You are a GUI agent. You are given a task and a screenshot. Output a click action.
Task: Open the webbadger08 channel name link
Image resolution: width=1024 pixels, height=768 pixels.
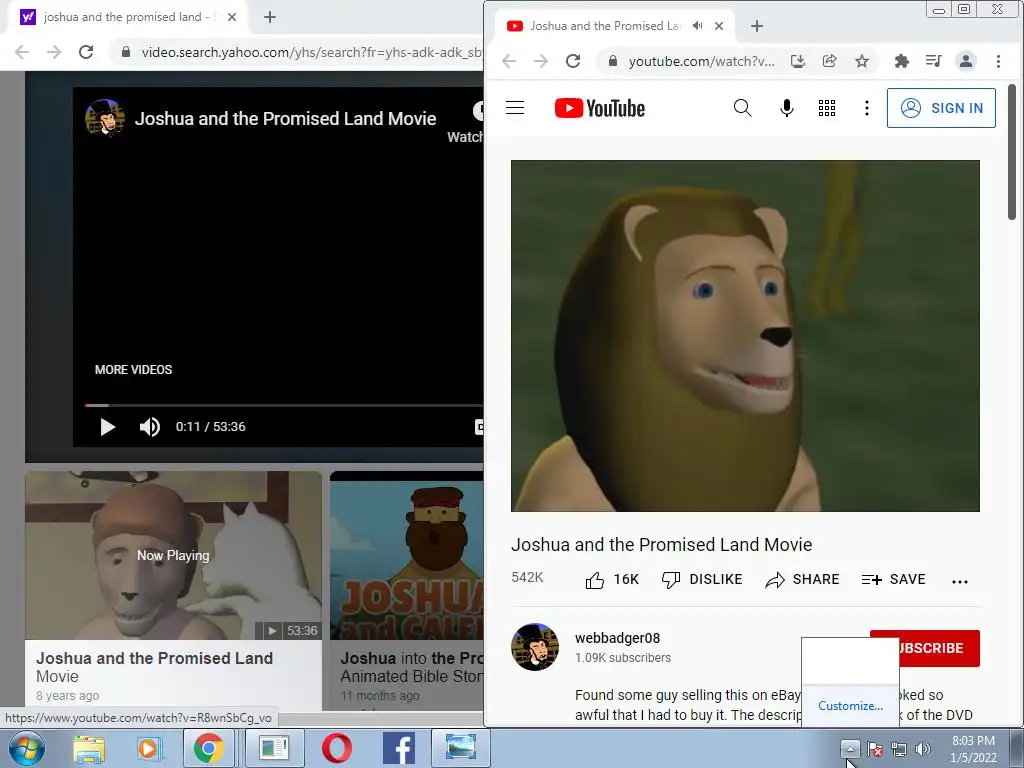pyautogui.click(x=617, y=638)
